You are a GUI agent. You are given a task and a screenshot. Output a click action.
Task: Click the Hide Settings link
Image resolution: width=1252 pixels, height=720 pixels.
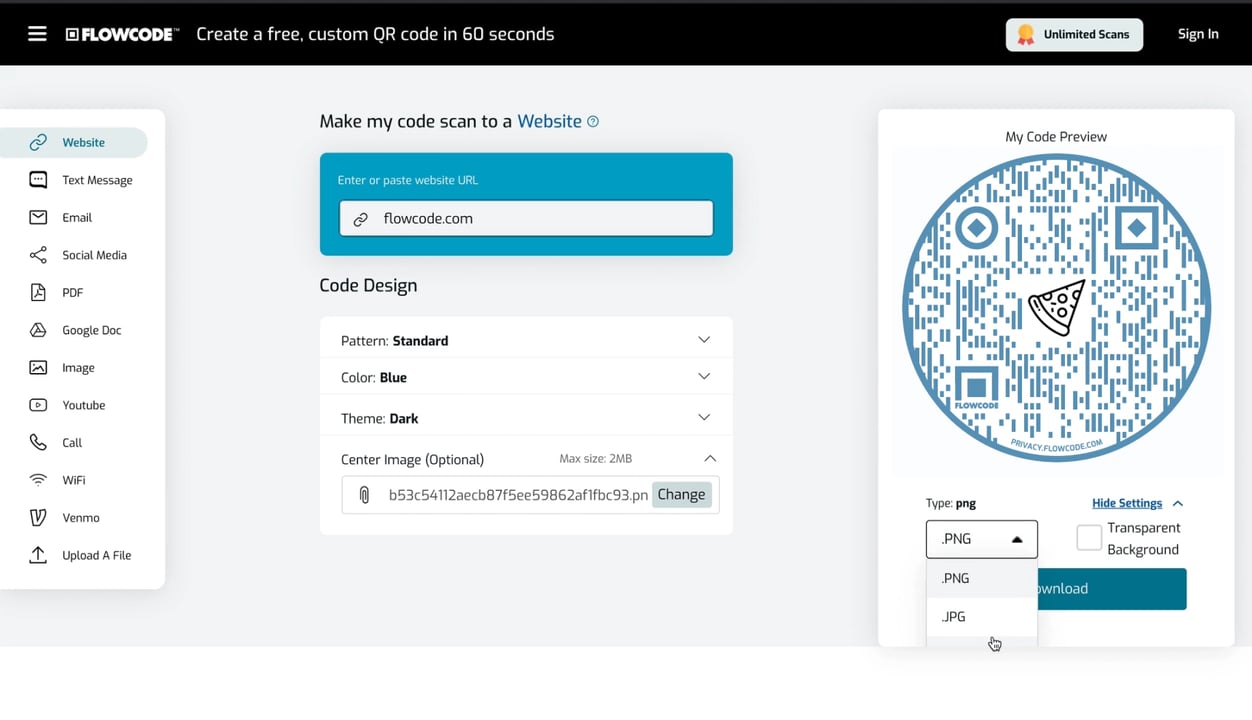1127,503
